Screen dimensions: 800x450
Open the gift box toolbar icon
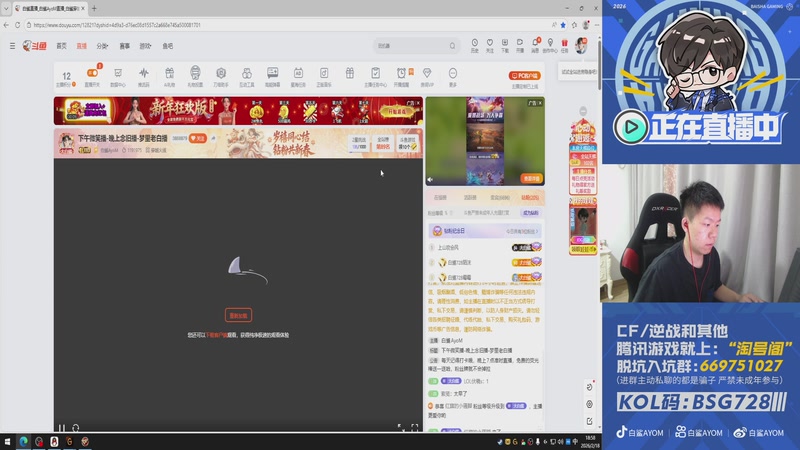pos(349,74)
